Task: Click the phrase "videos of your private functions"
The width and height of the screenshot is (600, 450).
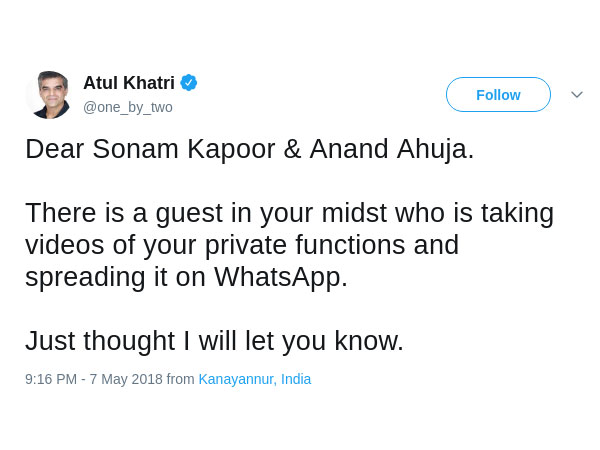Action: [242, 245]
